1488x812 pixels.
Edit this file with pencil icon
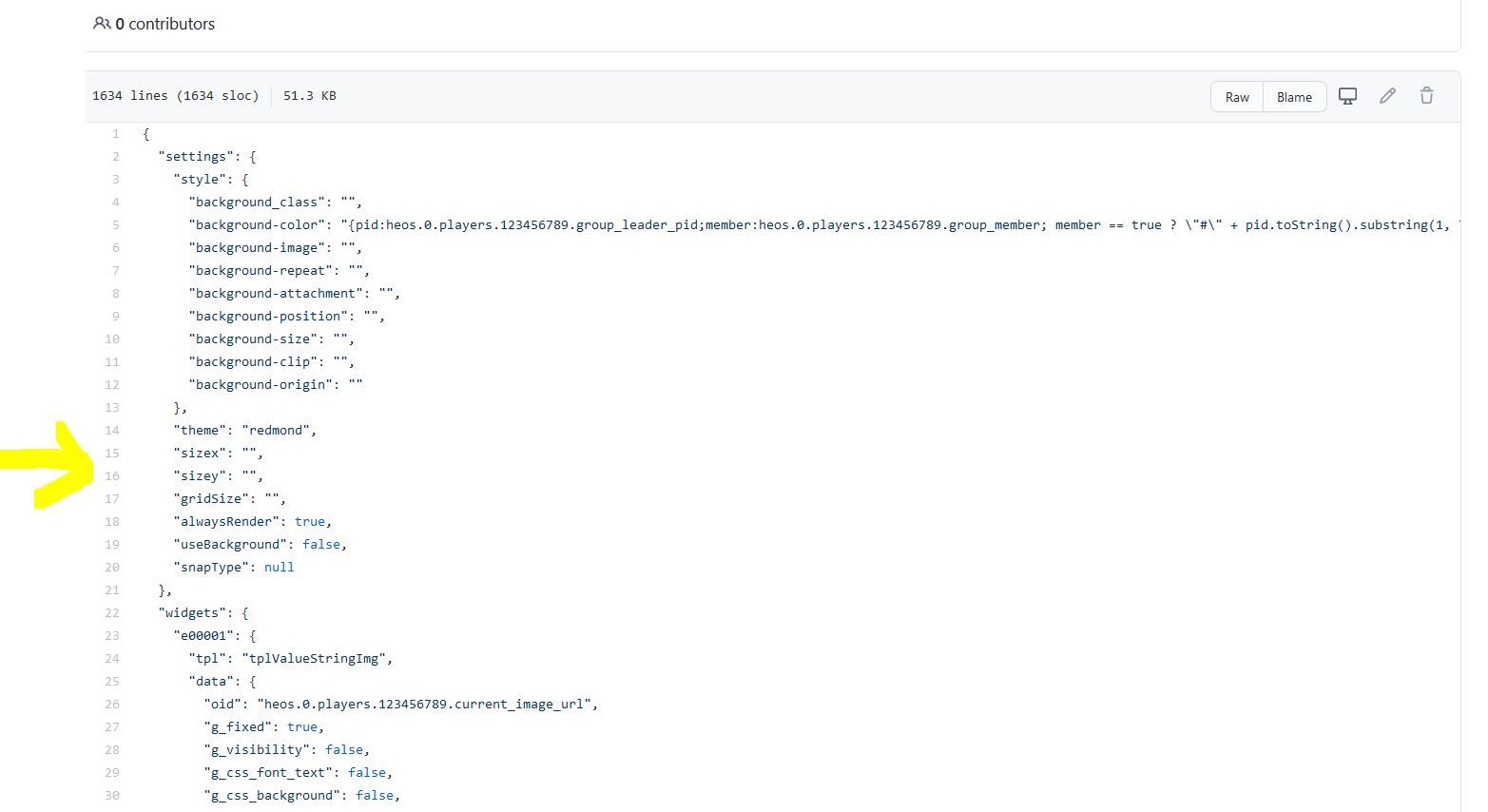pyautogui.click(x=1387, y=96)
